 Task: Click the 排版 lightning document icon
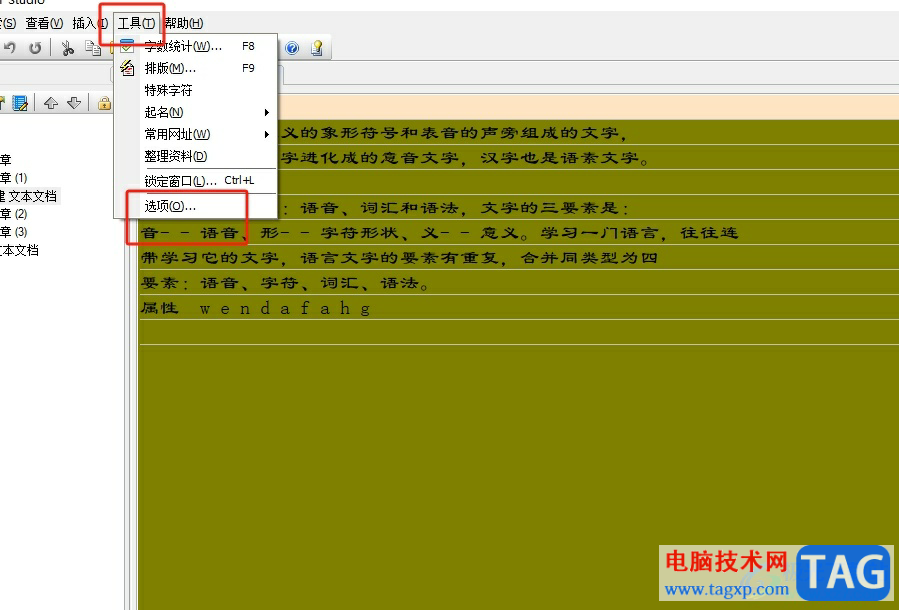(x=127, y=68)
